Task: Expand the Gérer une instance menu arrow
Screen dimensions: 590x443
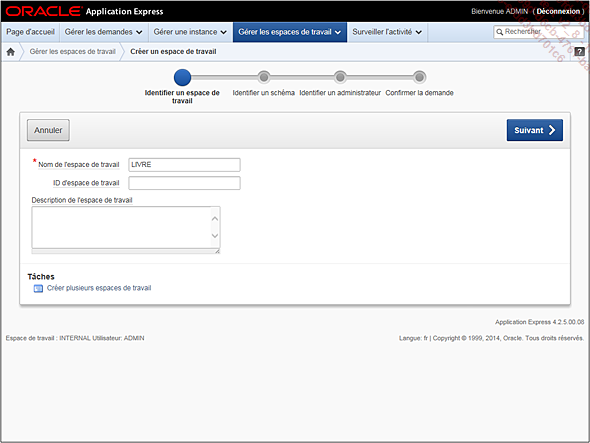Action: pyautogui.click(x=224, y=32)
